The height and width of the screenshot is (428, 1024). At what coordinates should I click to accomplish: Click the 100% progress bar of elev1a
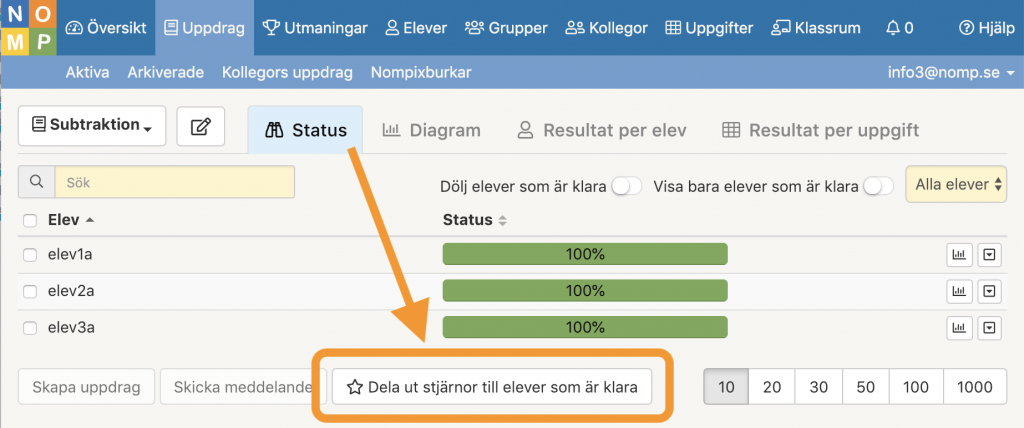[x=585, y=255]
